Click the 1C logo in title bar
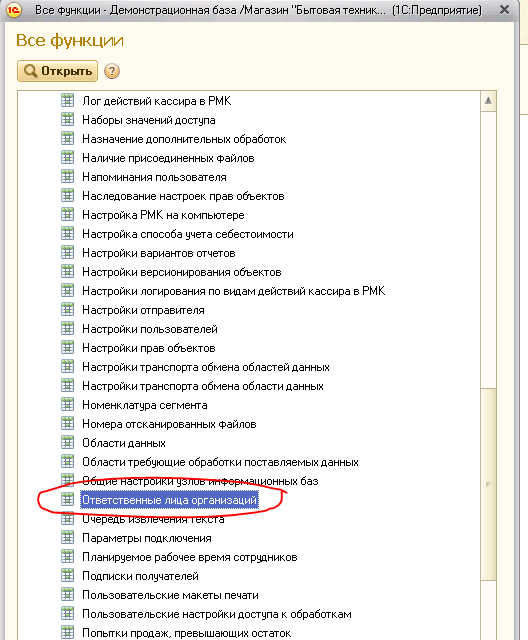This screenshot has width=528, height=640. [x=13, y=9]
